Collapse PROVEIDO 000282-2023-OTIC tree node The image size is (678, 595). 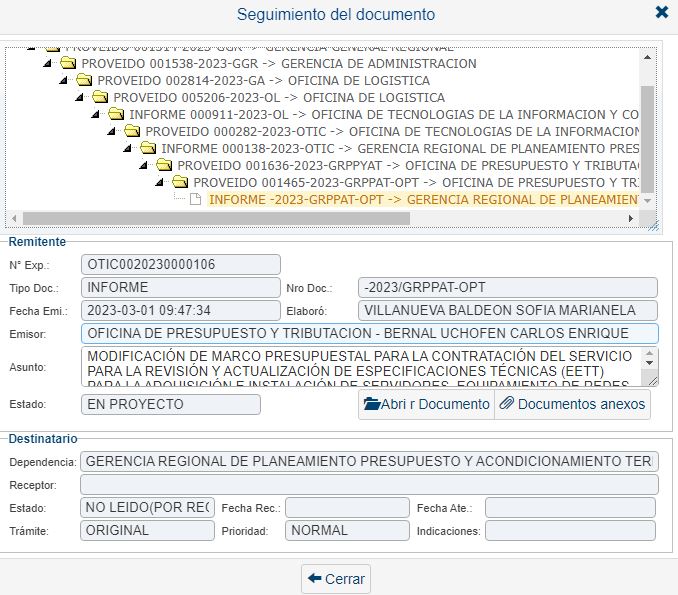click(112, 131)
